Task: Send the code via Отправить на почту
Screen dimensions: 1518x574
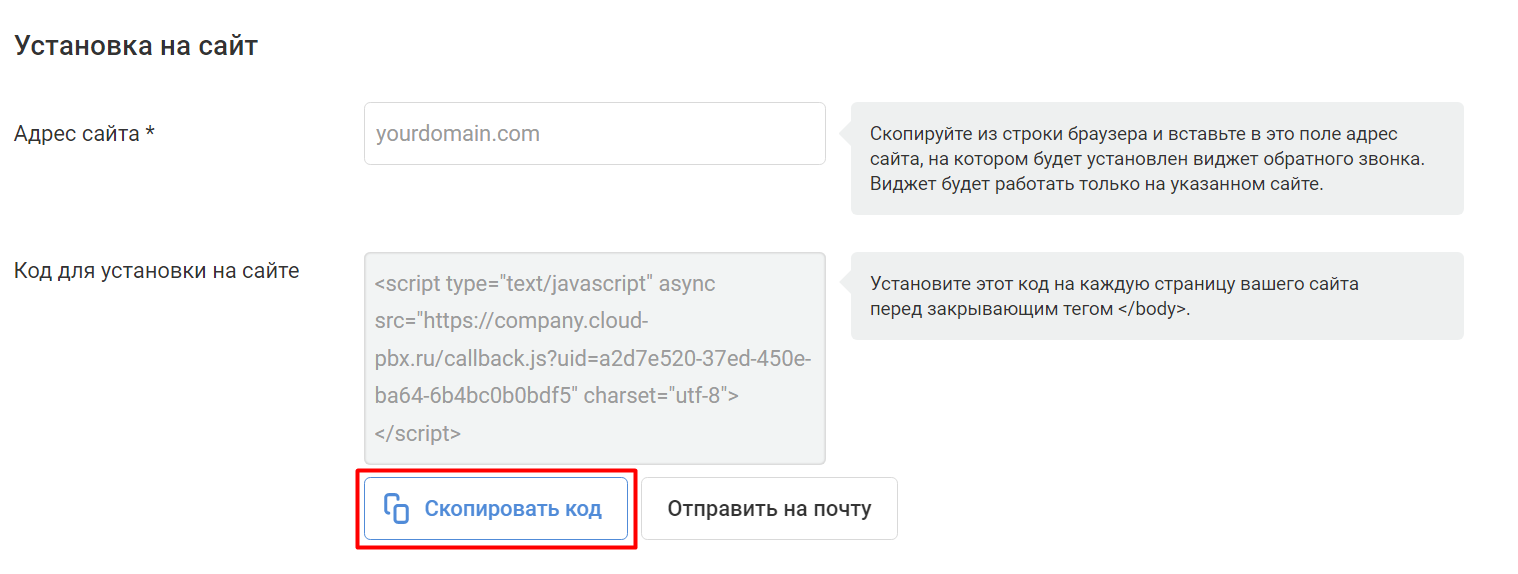Action: pos(769,508)
